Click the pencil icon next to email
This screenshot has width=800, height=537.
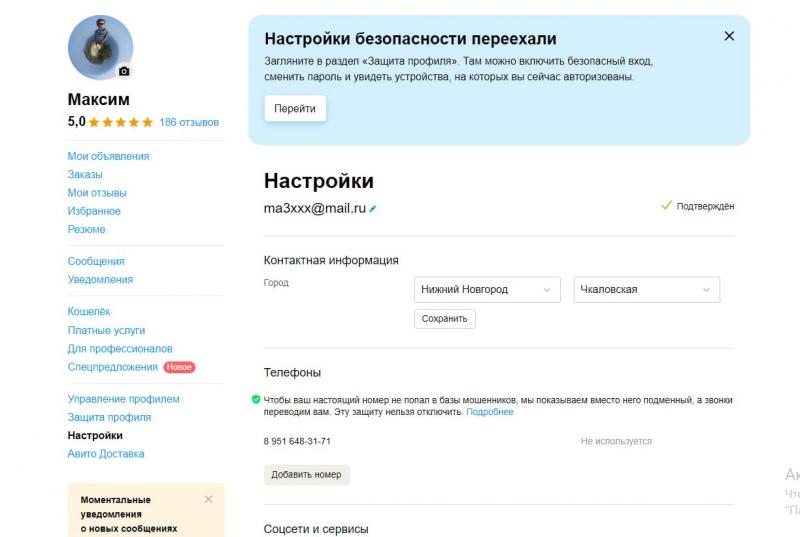[373, 209]
